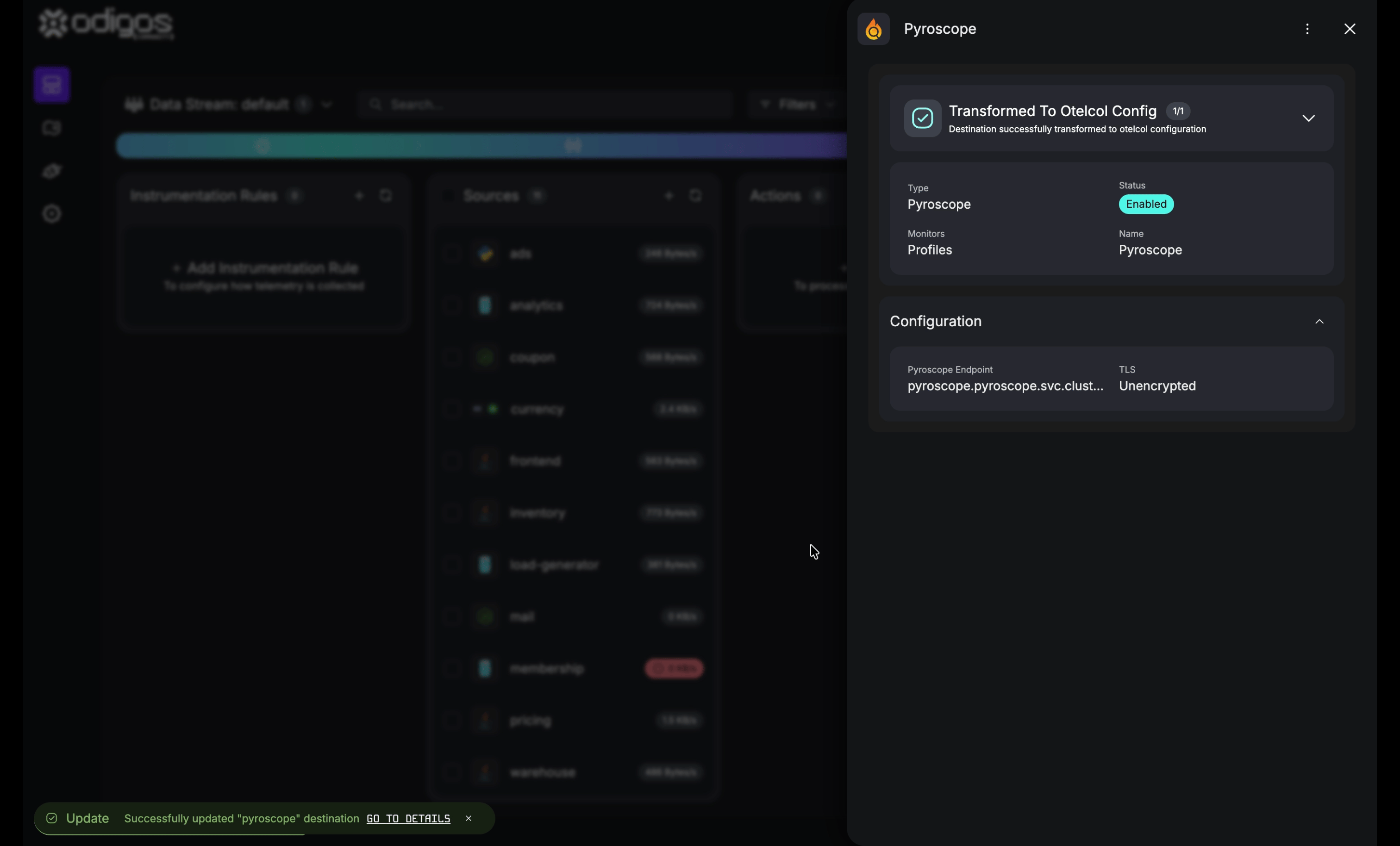Screen dimensions: 1400x846
Task: Open the fourth circular icon in the left sidebar
Action: [x=52, y=214]
